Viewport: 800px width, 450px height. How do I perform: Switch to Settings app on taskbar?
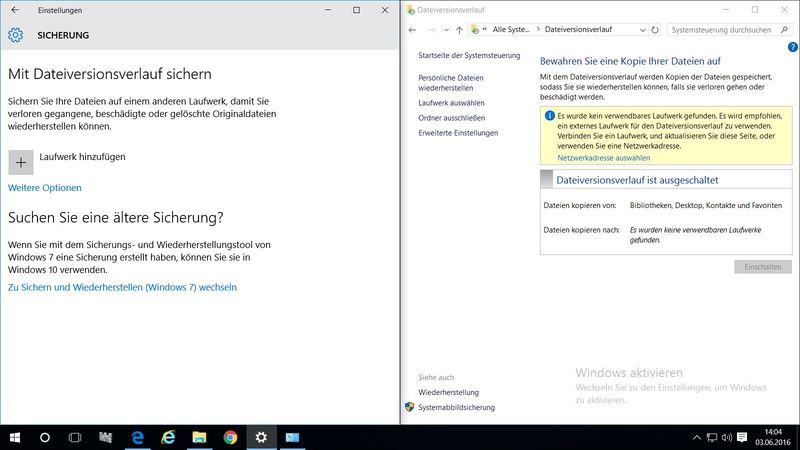point(261,437)
